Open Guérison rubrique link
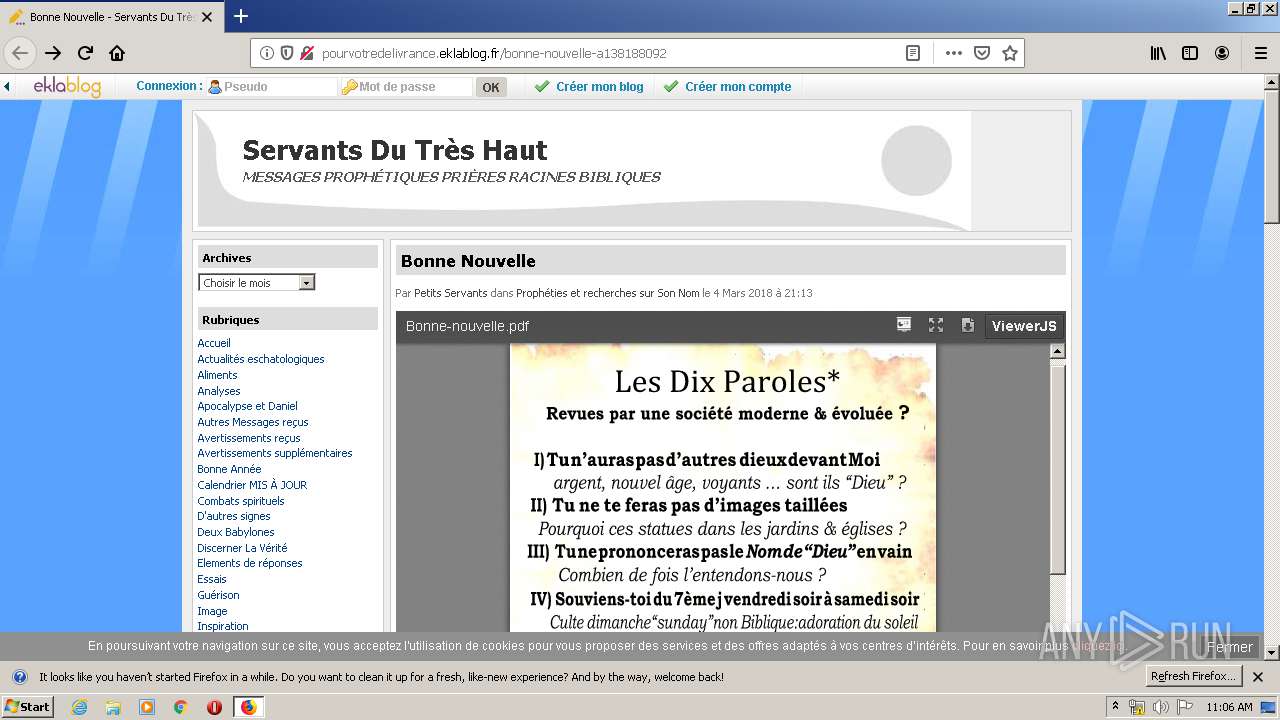1280x720 pixels. pyautogui.click(x=218, y=595)
